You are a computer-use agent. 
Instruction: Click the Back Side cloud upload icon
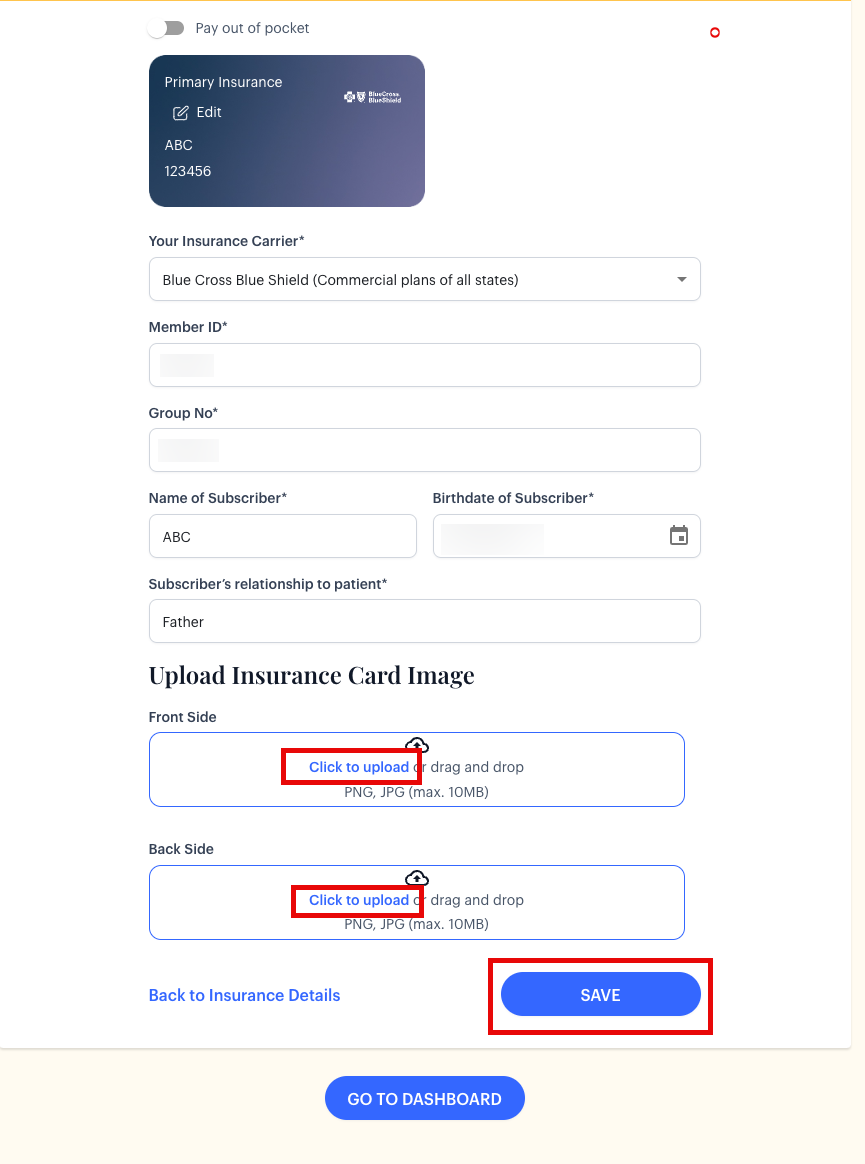(417, 878)
